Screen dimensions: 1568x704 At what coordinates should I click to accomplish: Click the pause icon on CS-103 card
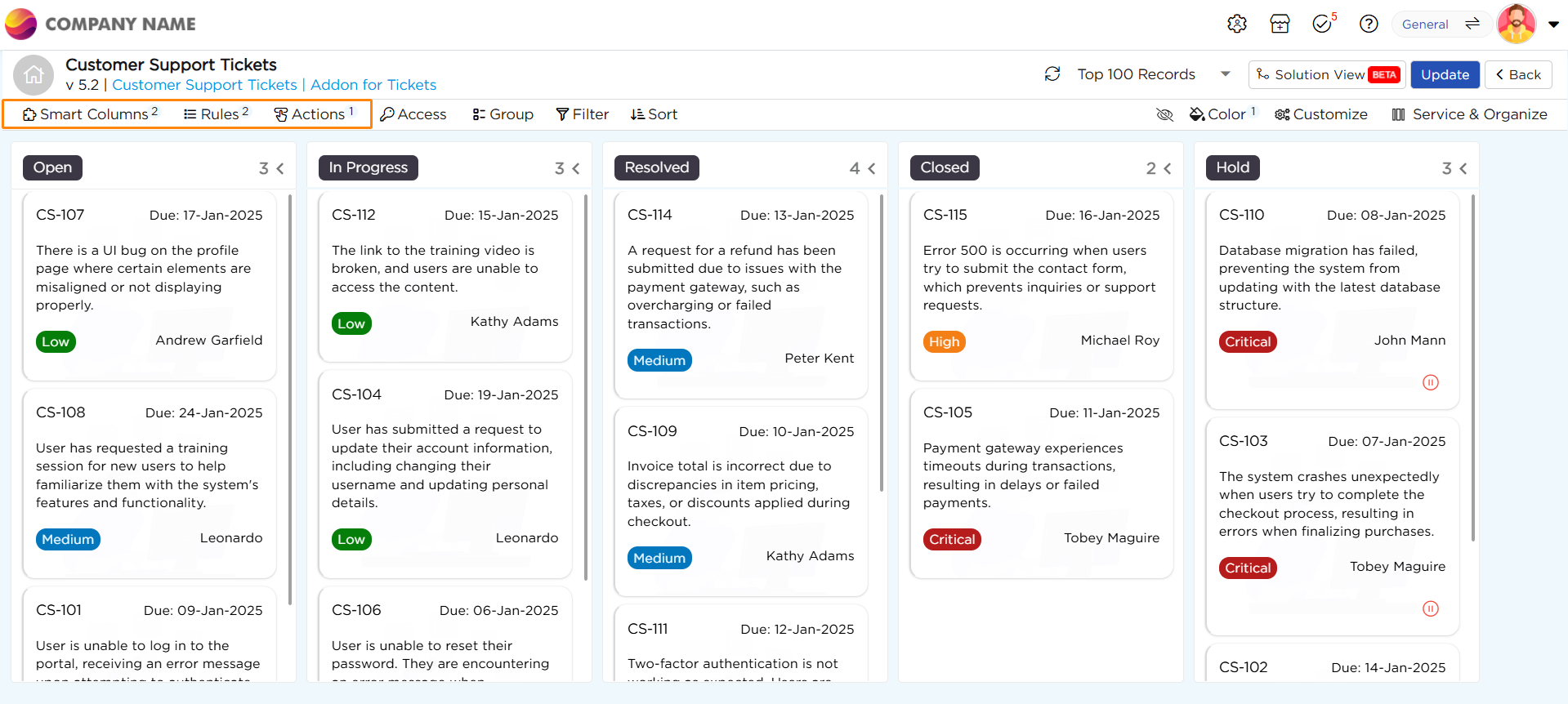click(1430, 608)
